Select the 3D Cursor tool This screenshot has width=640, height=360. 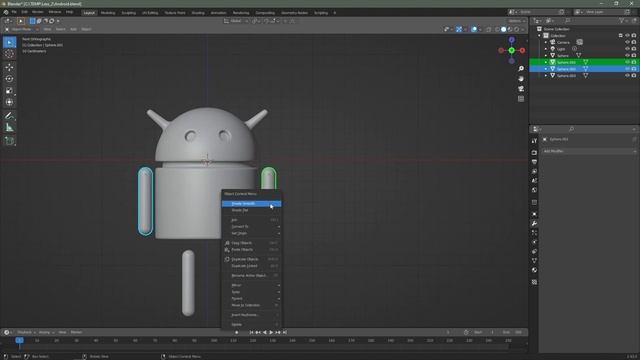tap(9, 54)
